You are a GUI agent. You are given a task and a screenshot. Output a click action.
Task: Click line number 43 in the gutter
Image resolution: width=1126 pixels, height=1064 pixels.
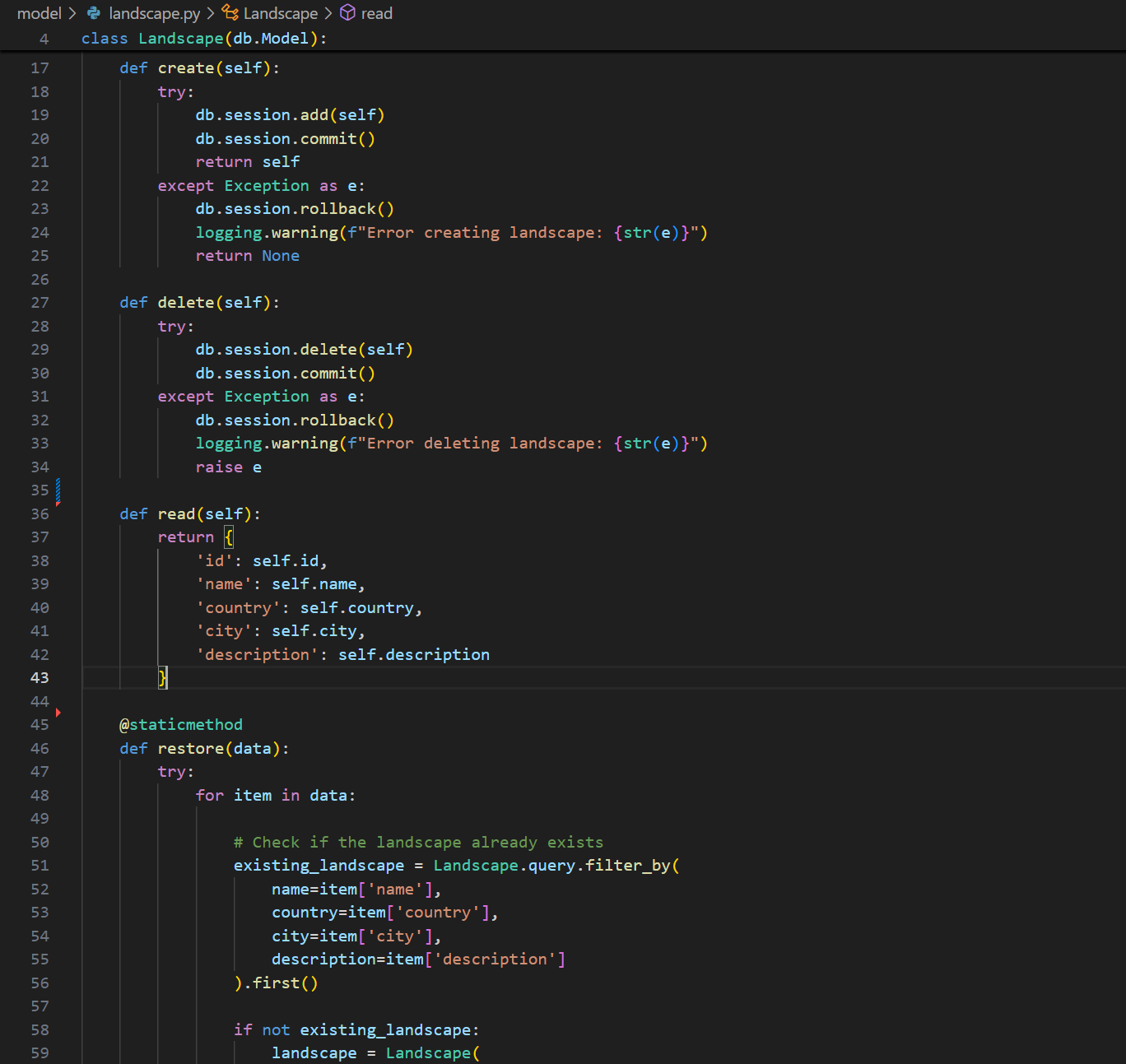click(x=40, y=678)
